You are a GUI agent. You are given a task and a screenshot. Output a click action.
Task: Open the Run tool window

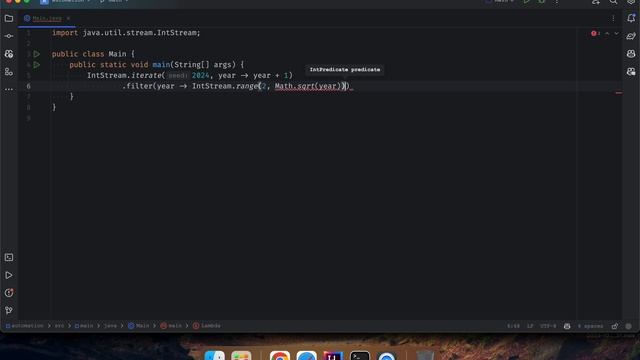(x=9, y=276)
